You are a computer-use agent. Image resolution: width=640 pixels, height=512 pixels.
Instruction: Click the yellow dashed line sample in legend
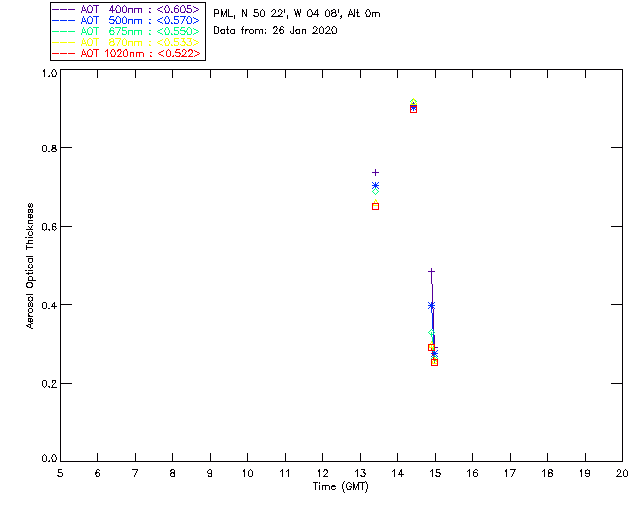(x=64, y=42)
